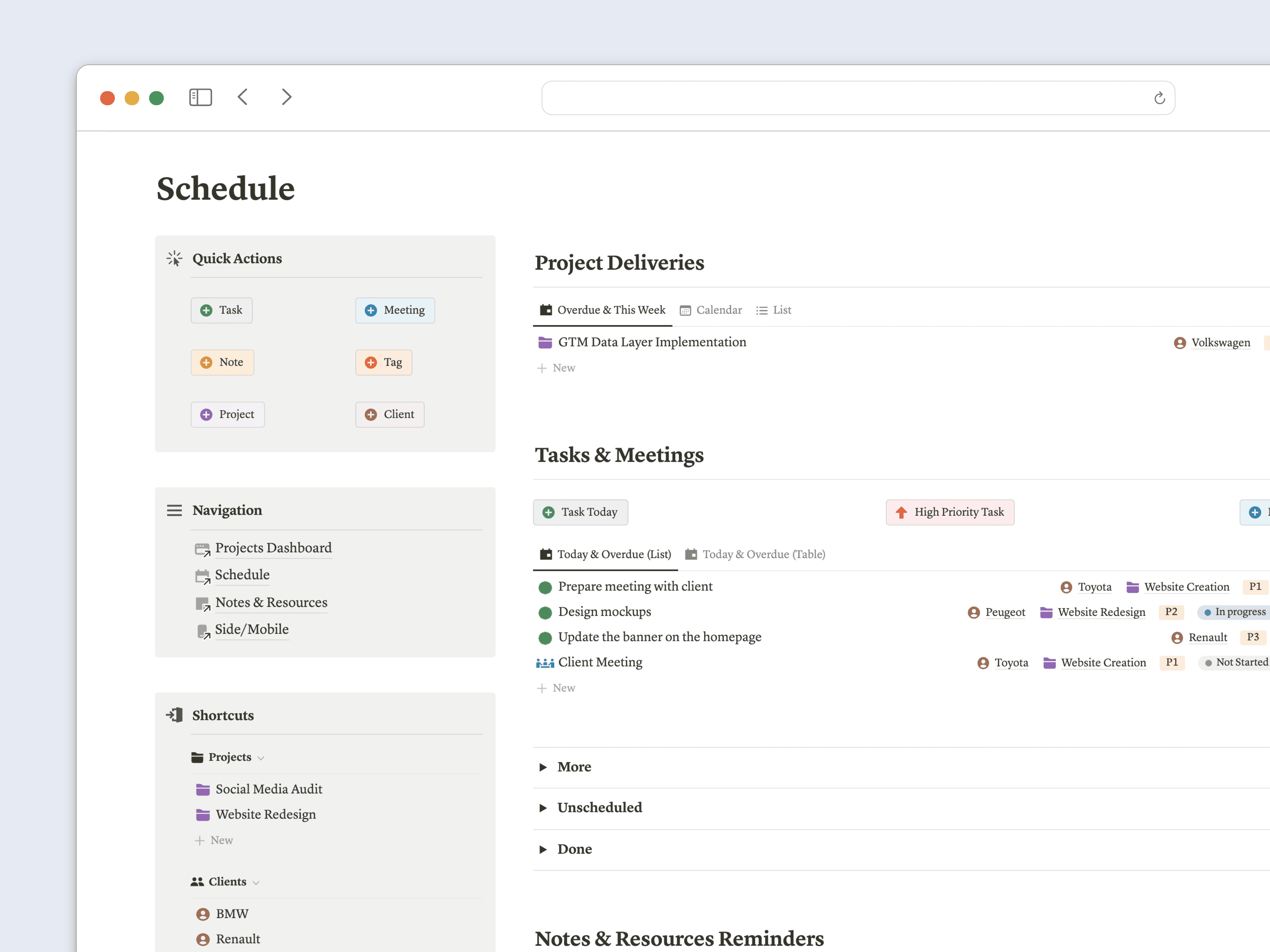
Task: Open the Notes & Resources navigation link
Action: pyautogui.click(x=271, y=603)
